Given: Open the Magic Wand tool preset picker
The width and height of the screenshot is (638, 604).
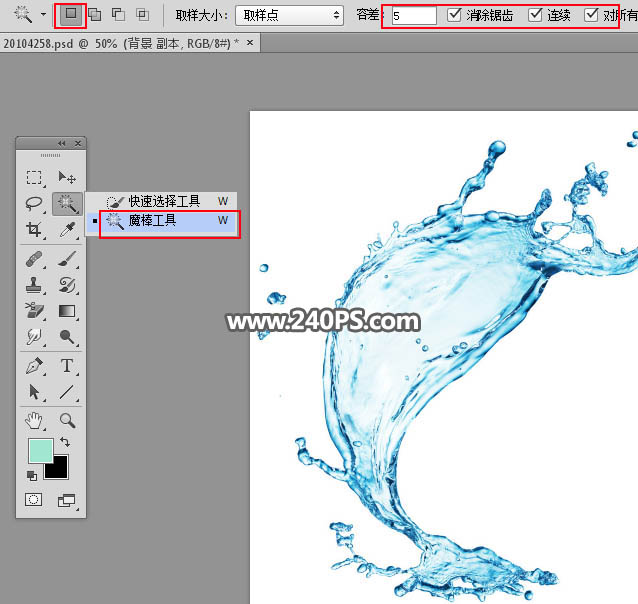Looking at the screenshot, I should (23, 15).
